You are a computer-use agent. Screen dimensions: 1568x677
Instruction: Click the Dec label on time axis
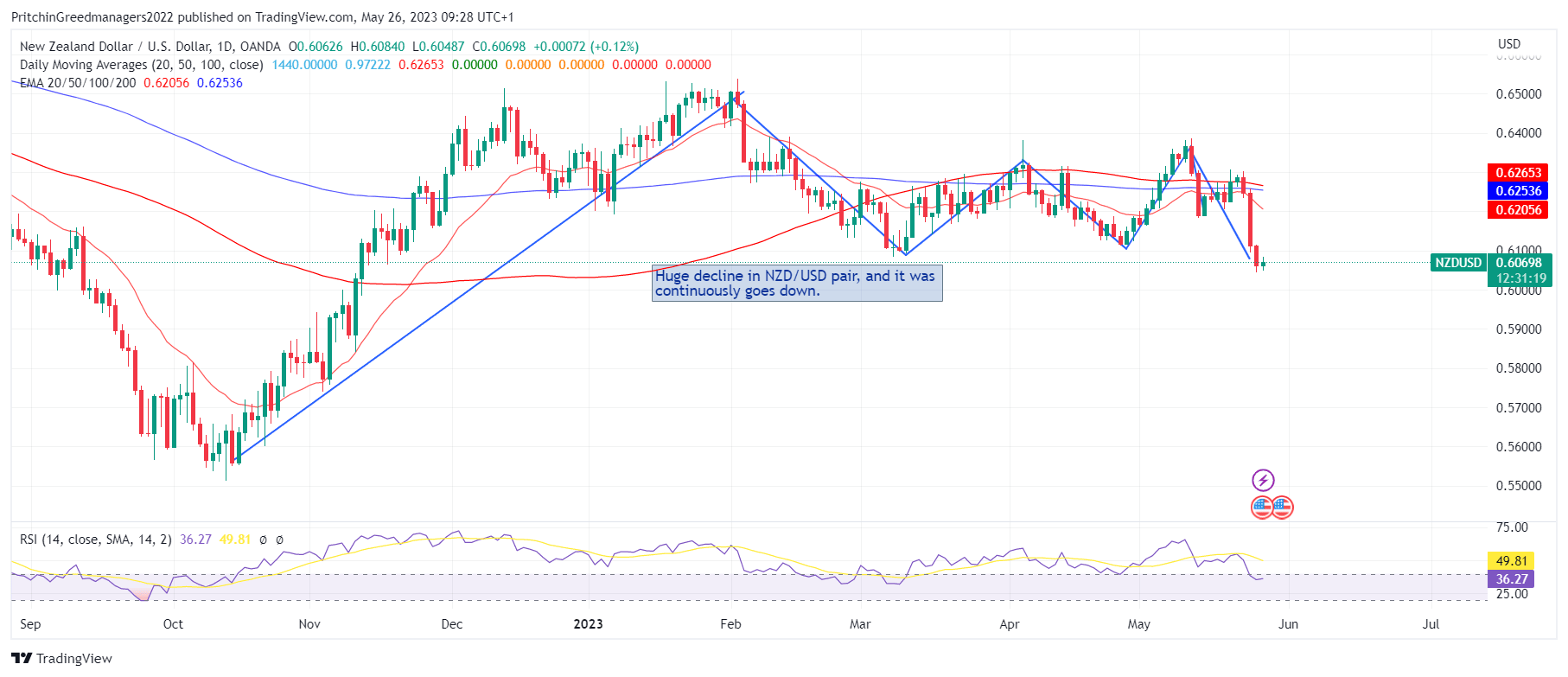coord(452,624)
